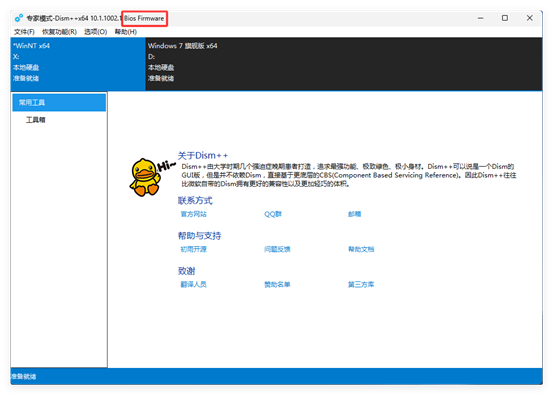
Task: Open the 选项(O) menu
Action: coord(96,32)
